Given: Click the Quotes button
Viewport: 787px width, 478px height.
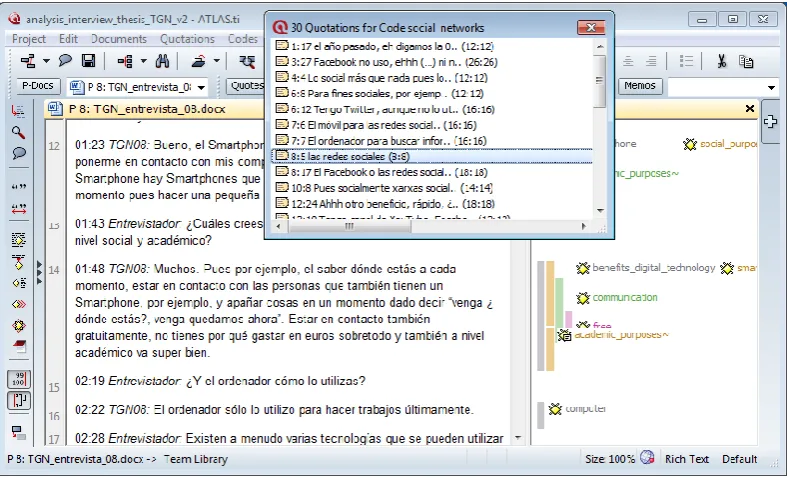Looking at the screenshot, I should click(x=246, y=86).
